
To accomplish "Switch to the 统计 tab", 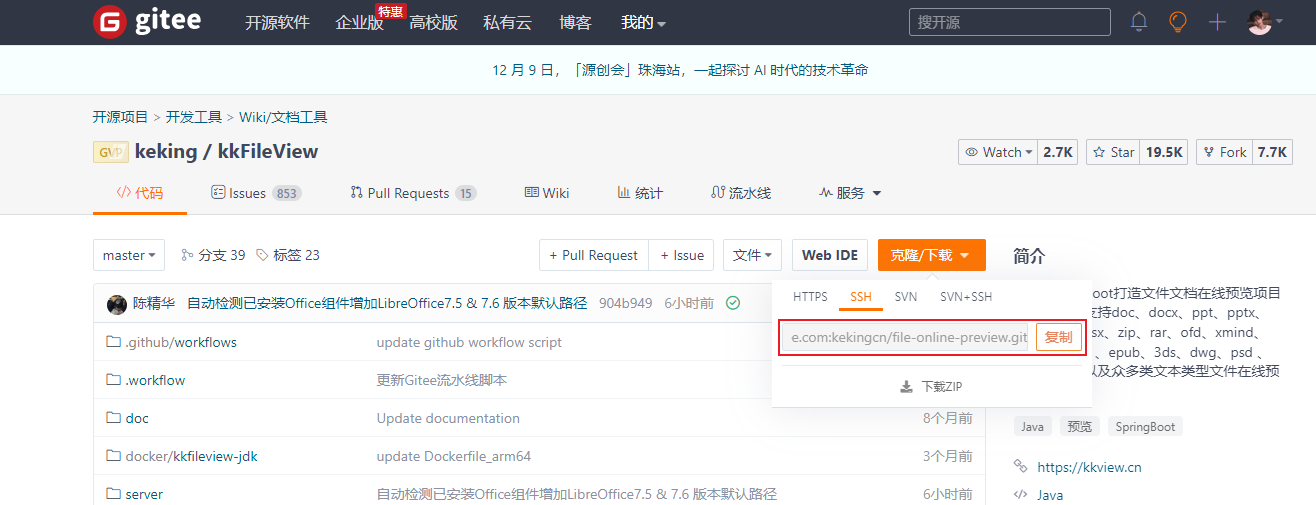I will click(640, 193).
